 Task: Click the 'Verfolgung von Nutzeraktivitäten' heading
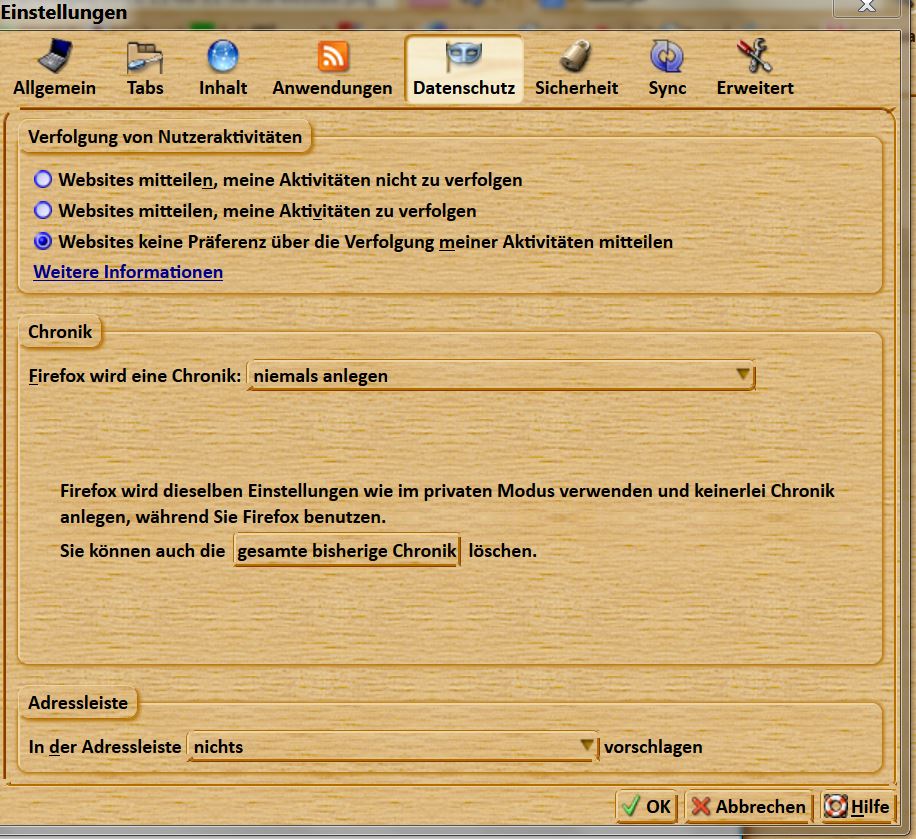coord(165,137)
